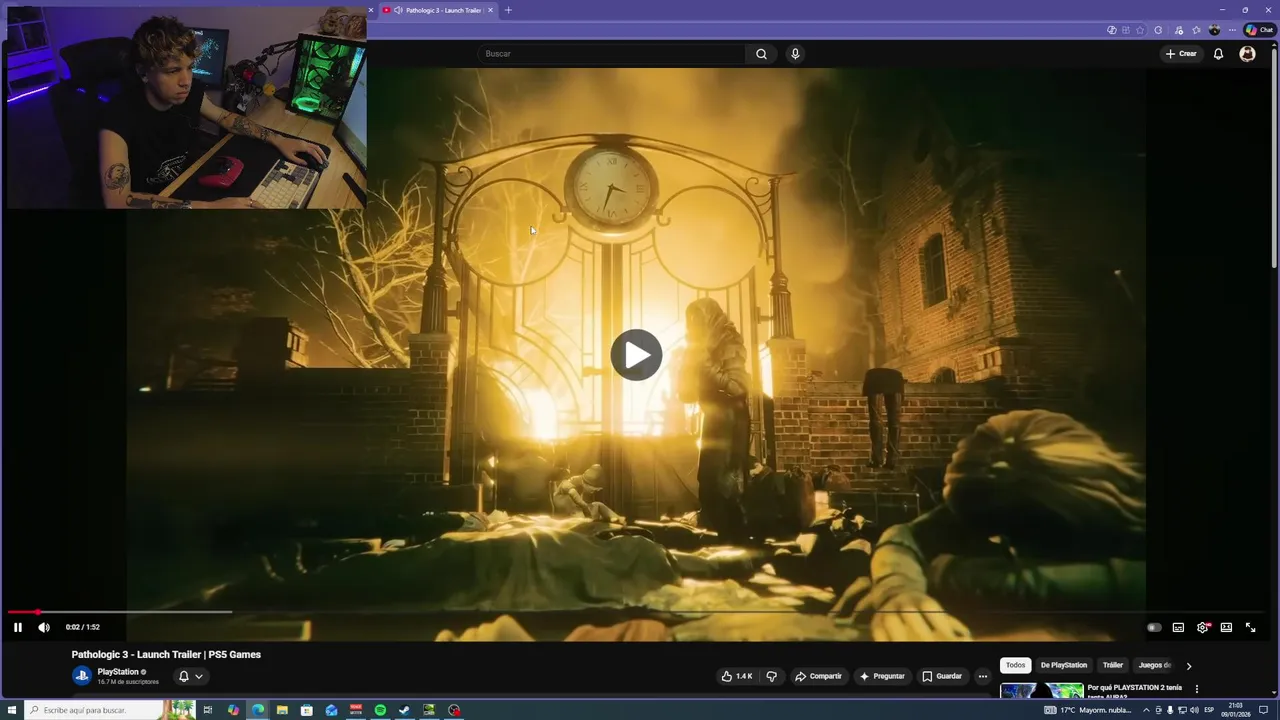This screenshot has width=1280, height=720.
Task: Open a new browser tab with plus
Action: coord(508,10)
